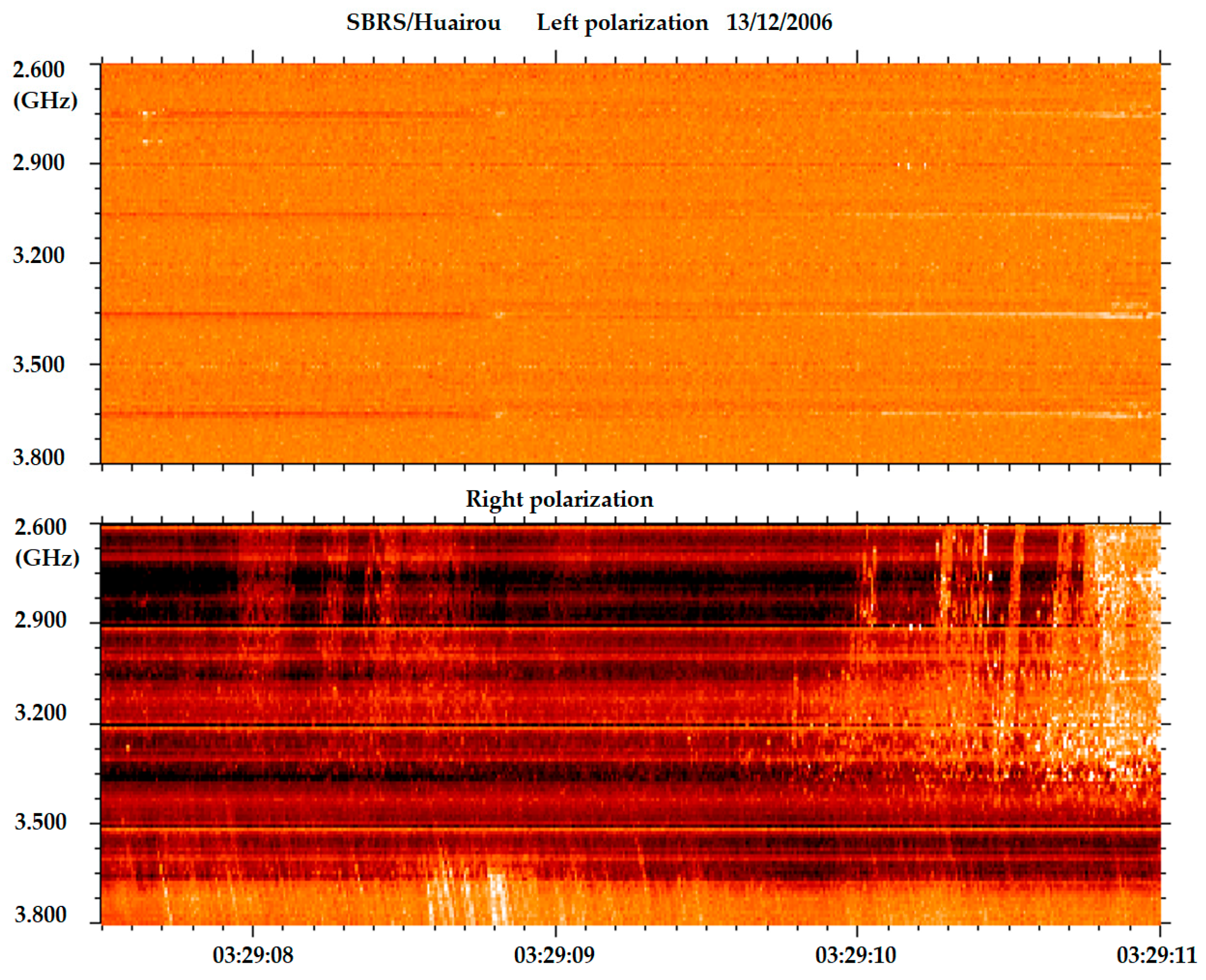The height and width of the screenshot is (980, 1206).
Task: Click the 03:29:08 time axis label
Action: pos(253,956)
